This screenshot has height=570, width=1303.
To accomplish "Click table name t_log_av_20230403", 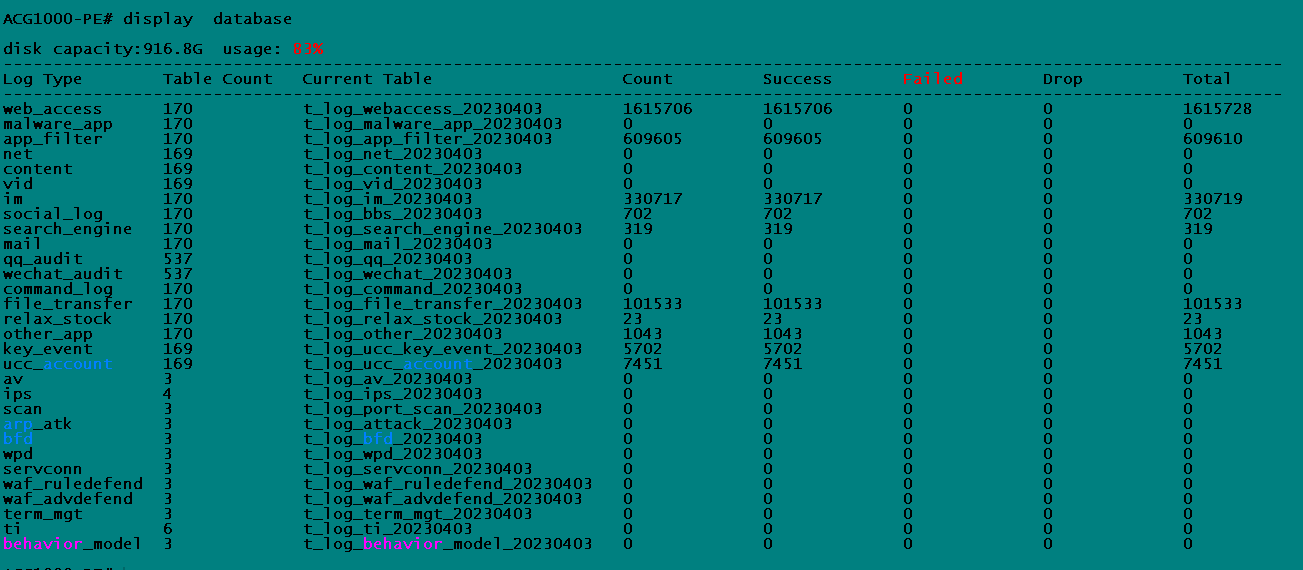I will [x=388, y=379].
